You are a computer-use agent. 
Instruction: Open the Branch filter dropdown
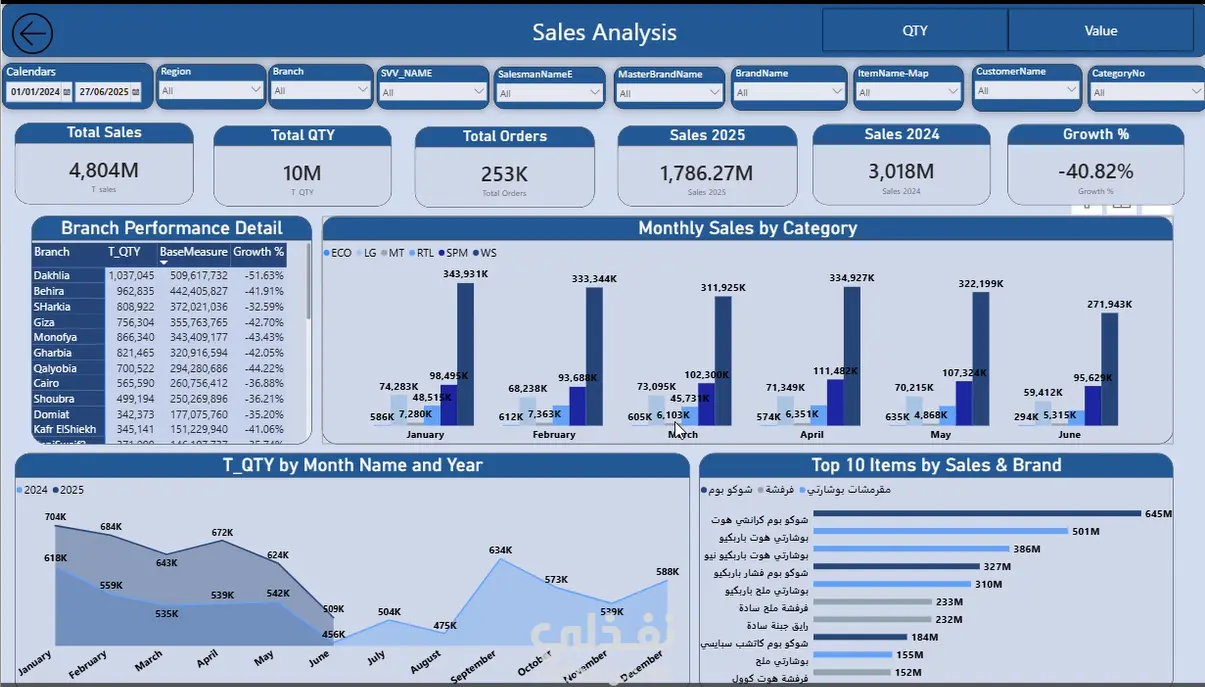coord(321,90)
